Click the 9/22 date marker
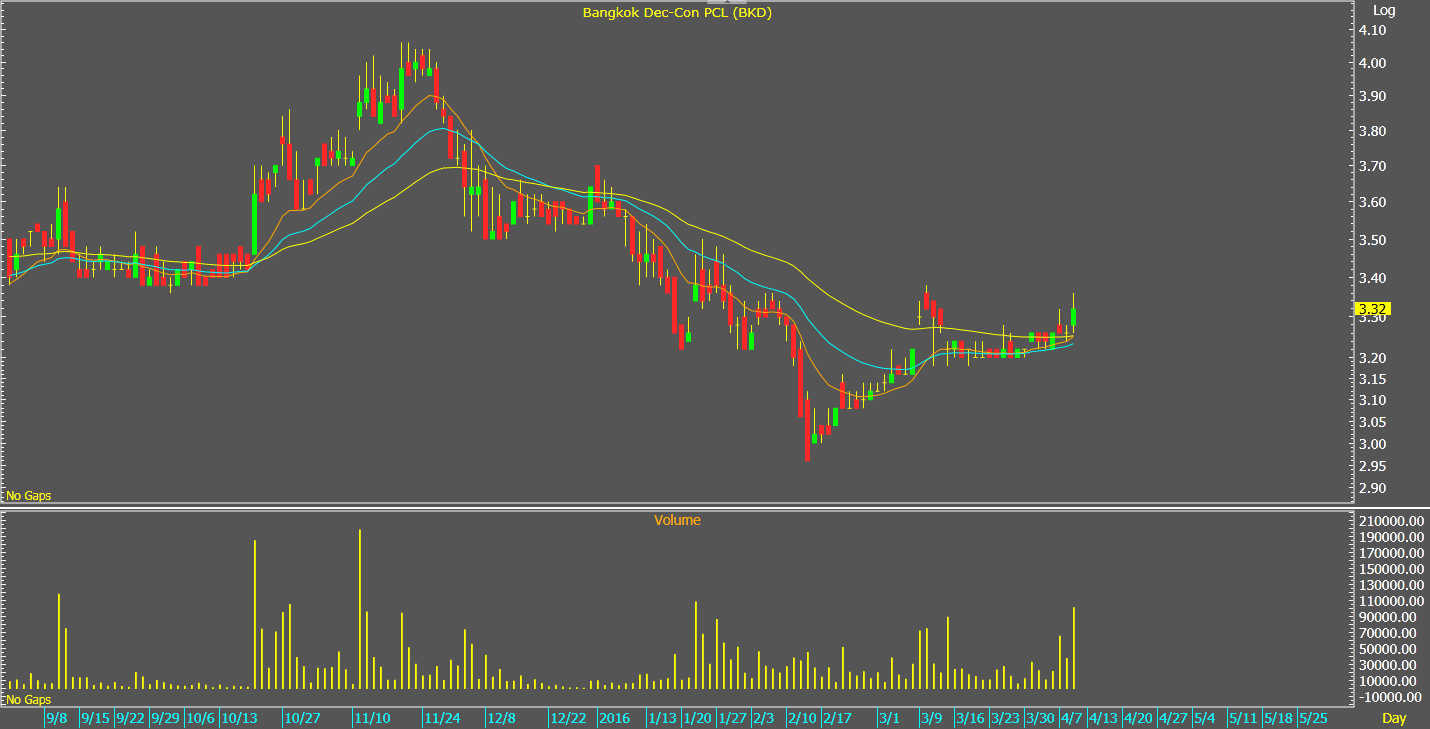Screen dimensions: 1430x729 point(131,718)
